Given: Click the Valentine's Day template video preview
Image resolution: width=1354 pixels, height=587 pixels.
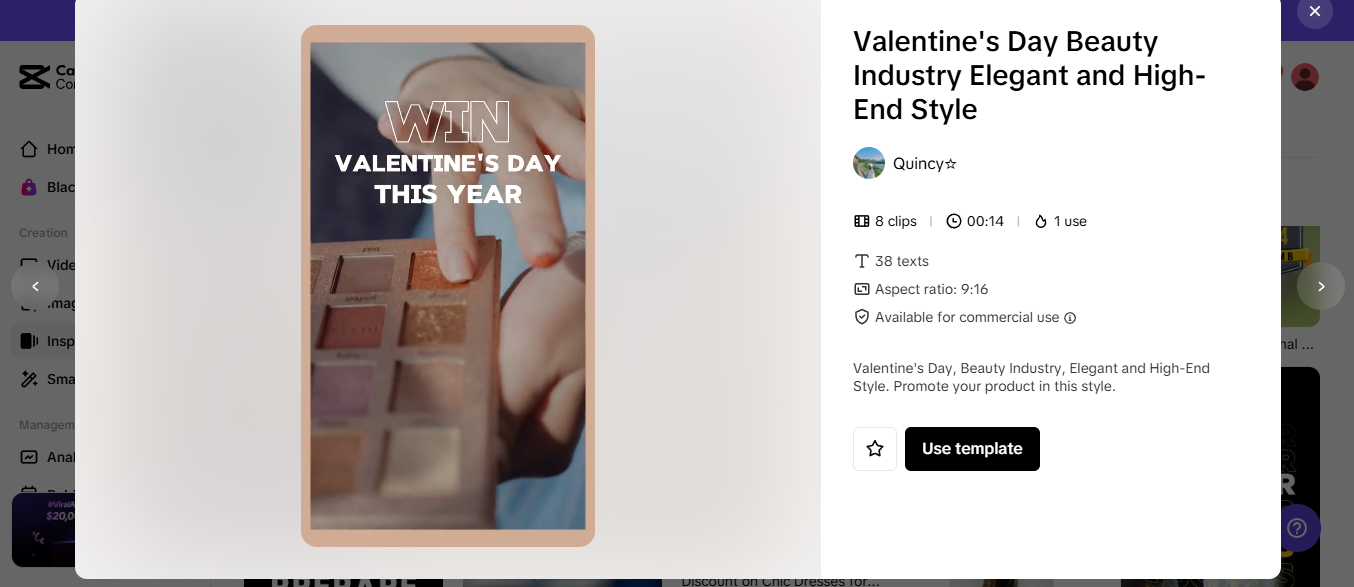Looking at the screenshot, I should pyautogui.click(x=448, y=286).
